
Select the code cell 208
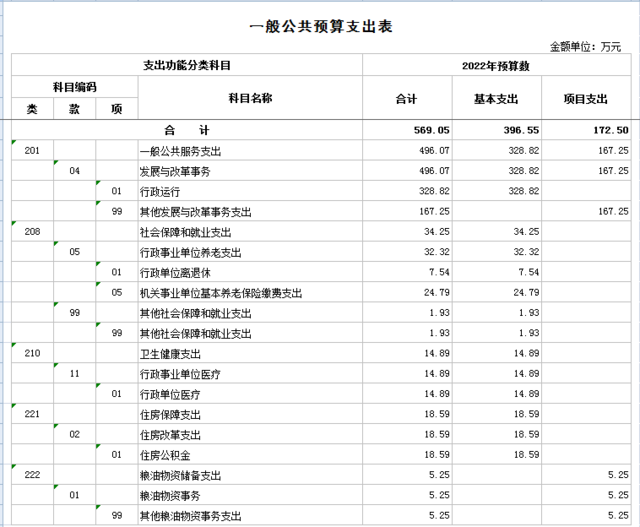pos(32,232)
